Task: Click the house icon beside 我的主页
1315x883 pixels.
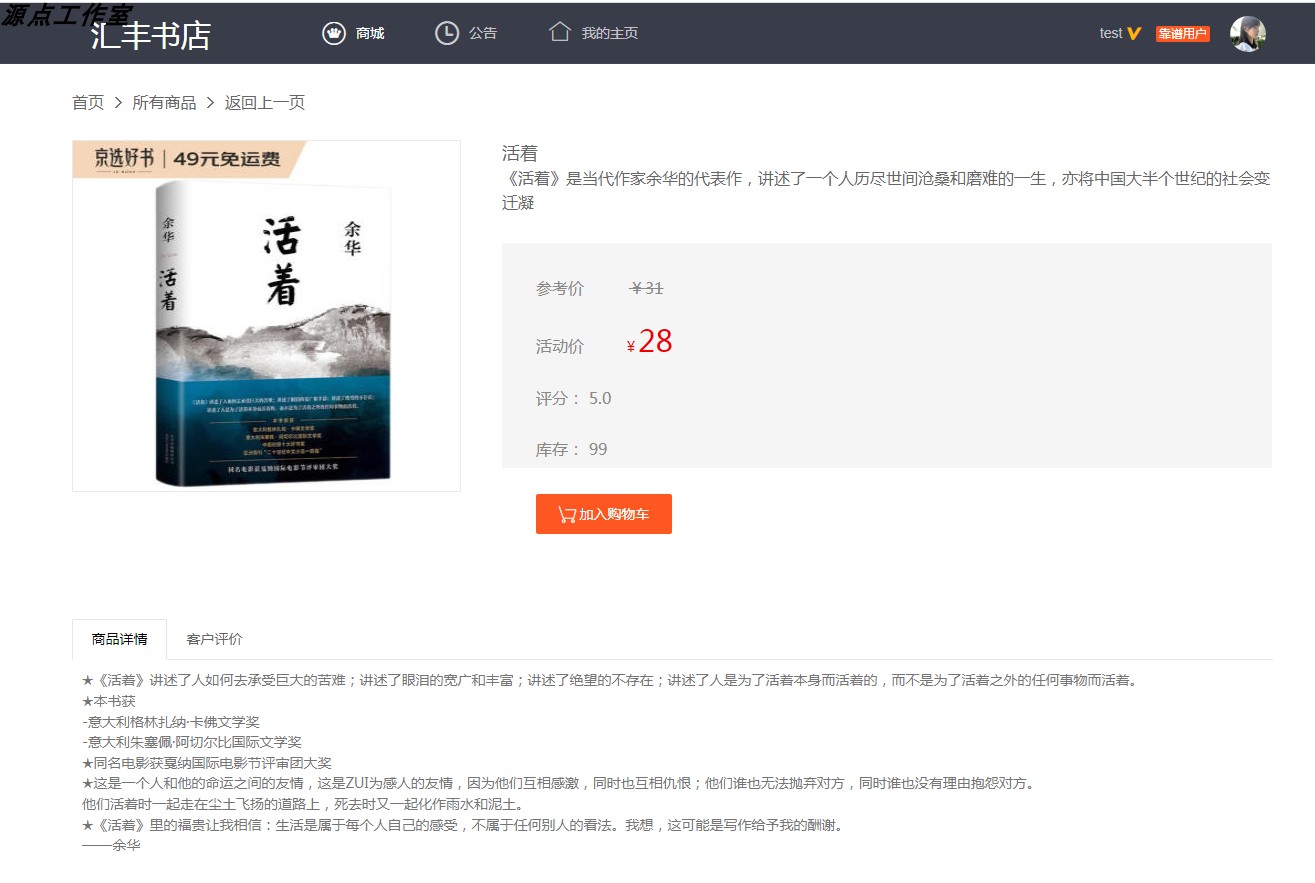Action: [x=560, y=32]
